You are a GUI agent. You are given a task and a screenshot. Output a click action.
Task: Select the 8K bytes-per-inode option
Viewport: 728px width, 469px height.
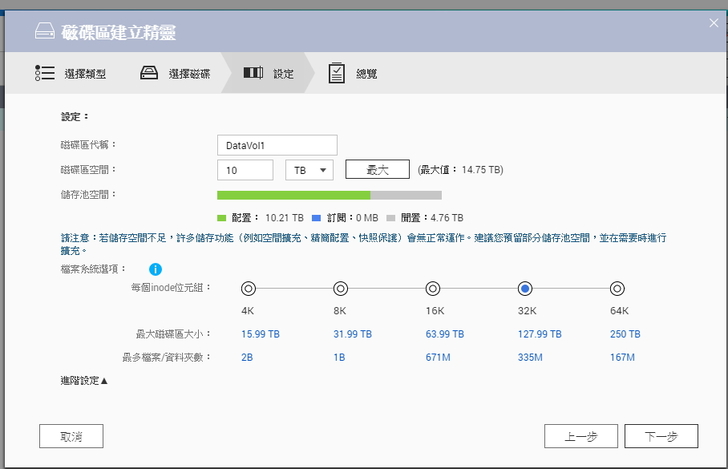[x=340, y=288]
